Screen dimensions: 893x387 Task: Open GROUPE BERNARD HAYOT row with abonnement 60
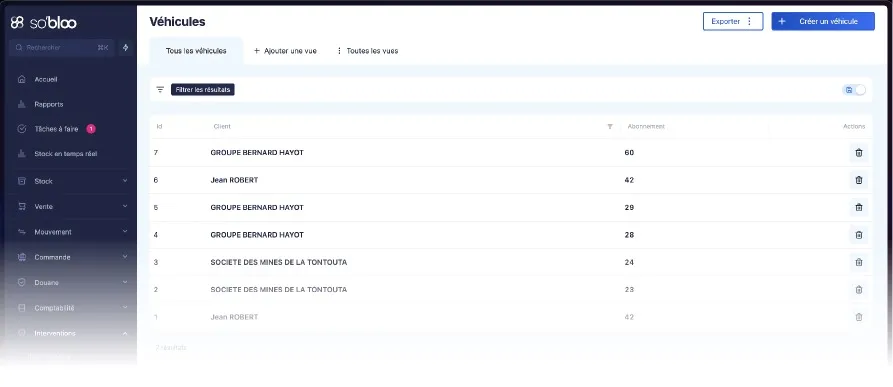(x=511, y=153)
